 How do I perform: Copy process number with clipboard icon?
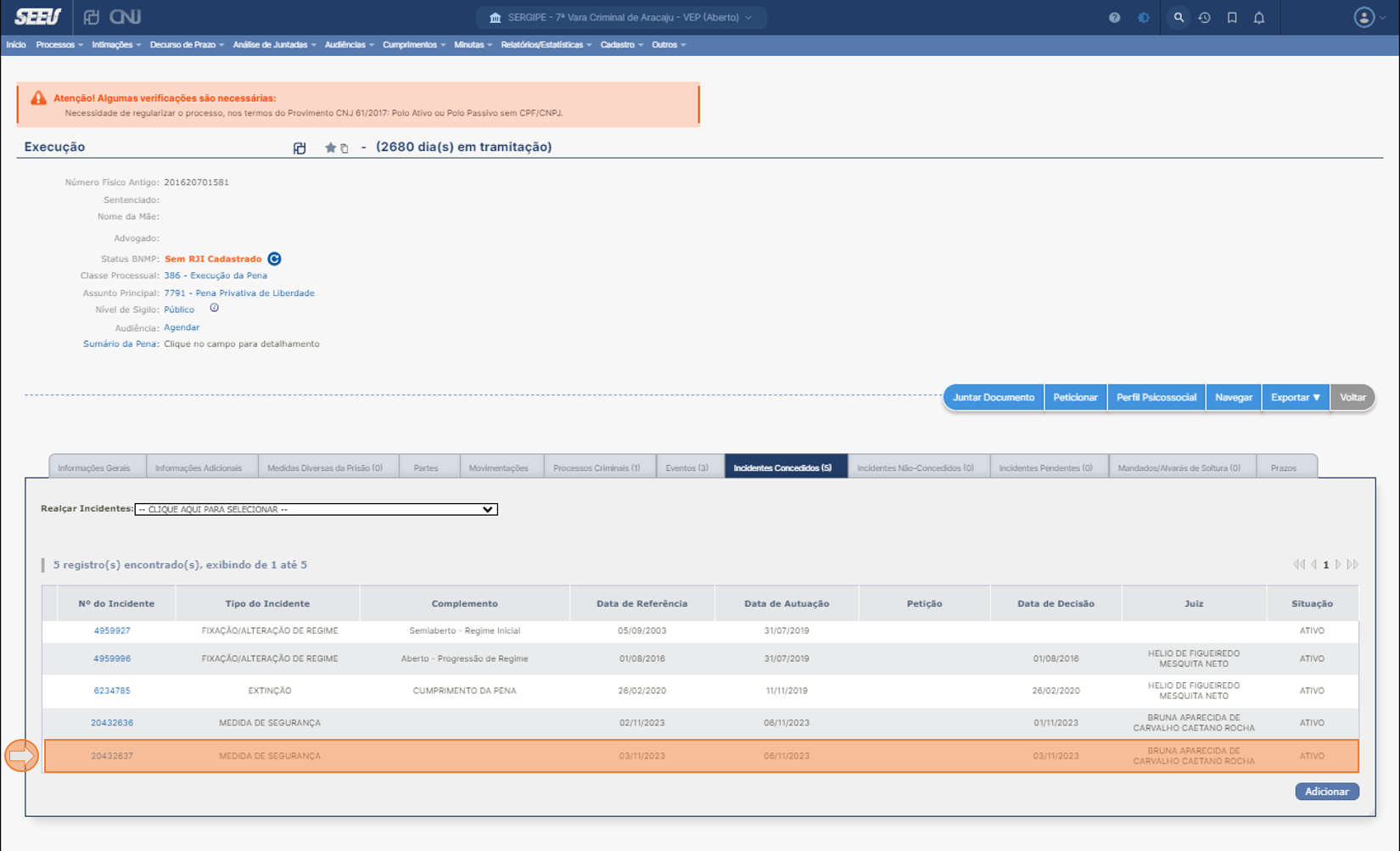[x=344, y=148]
